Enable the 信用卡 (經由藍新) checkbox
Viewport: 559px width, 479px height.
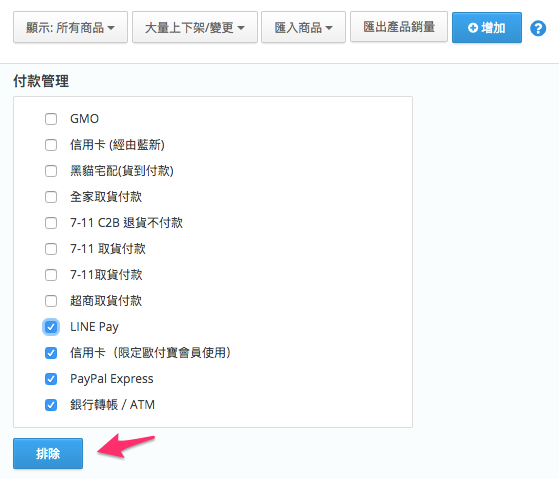pos(51,145)
